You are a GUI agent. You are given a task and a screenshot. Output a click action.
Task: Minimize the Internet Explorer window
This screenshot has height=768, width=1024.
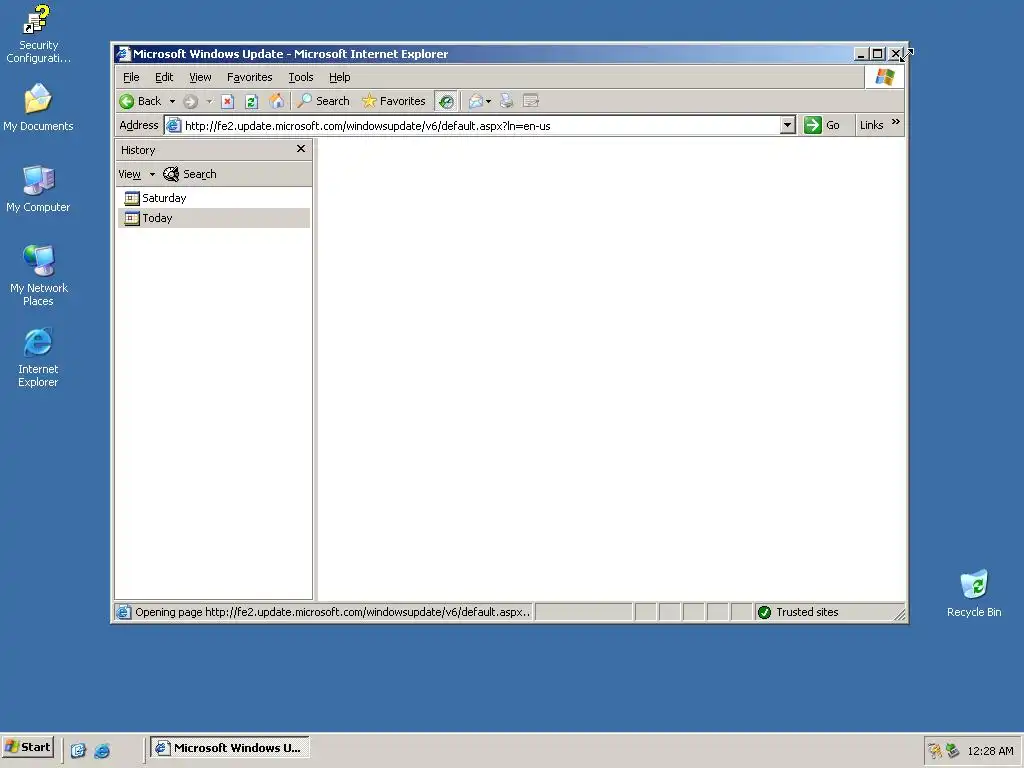(x=861, y=54)
